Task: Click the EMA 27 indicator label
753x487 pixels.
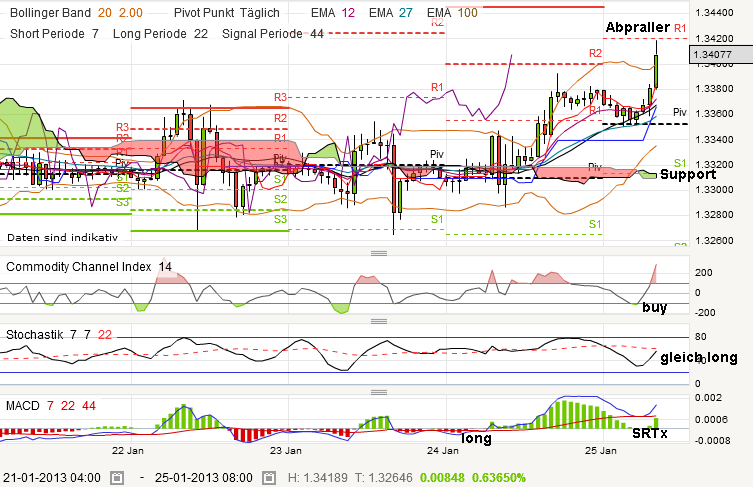Action: pyautogui.click(x=391, y=12)
